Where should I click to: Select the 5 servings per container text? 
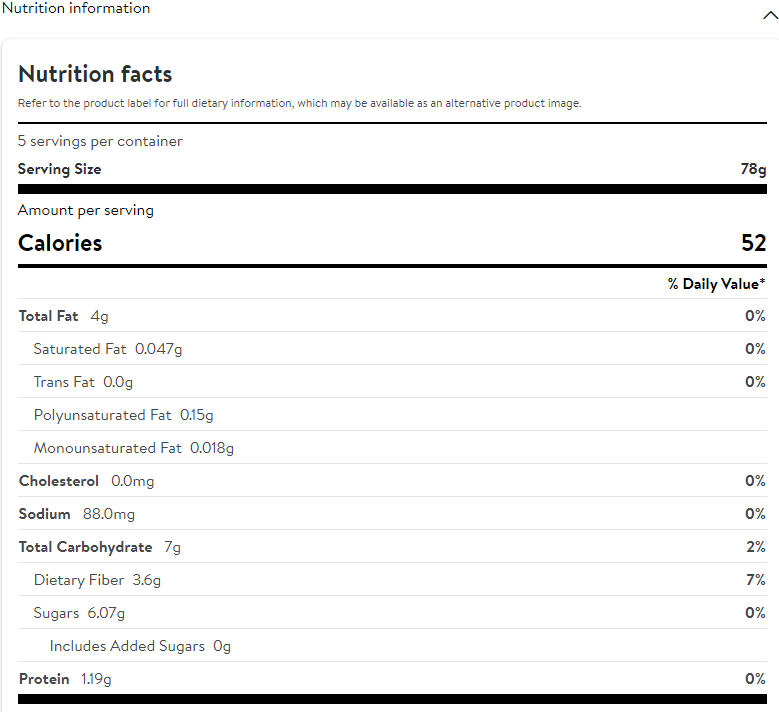[x=100, y=141]
